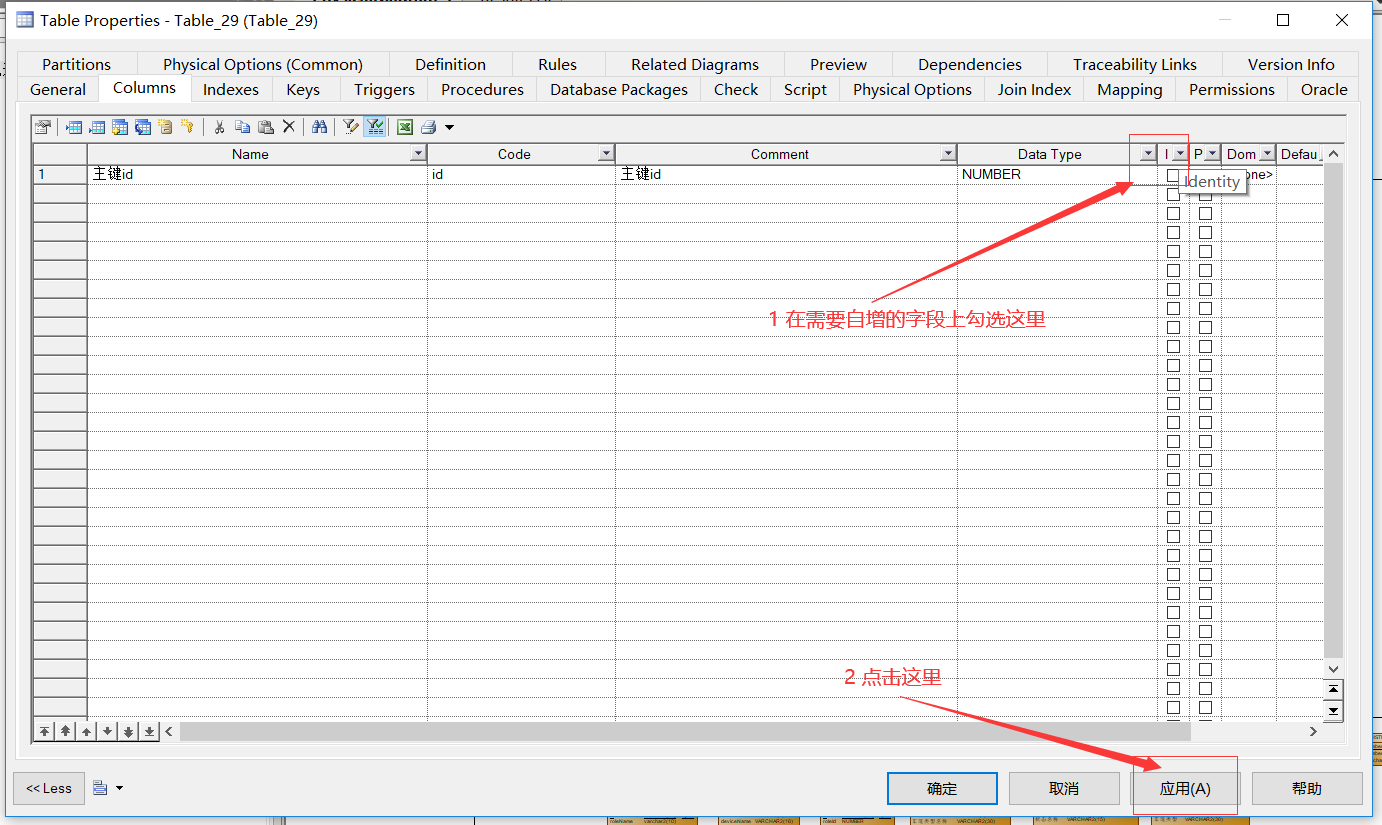Open column Properties from the toolbar
Viewport: 1382px width, 825px height.
(x=42, y=127)
